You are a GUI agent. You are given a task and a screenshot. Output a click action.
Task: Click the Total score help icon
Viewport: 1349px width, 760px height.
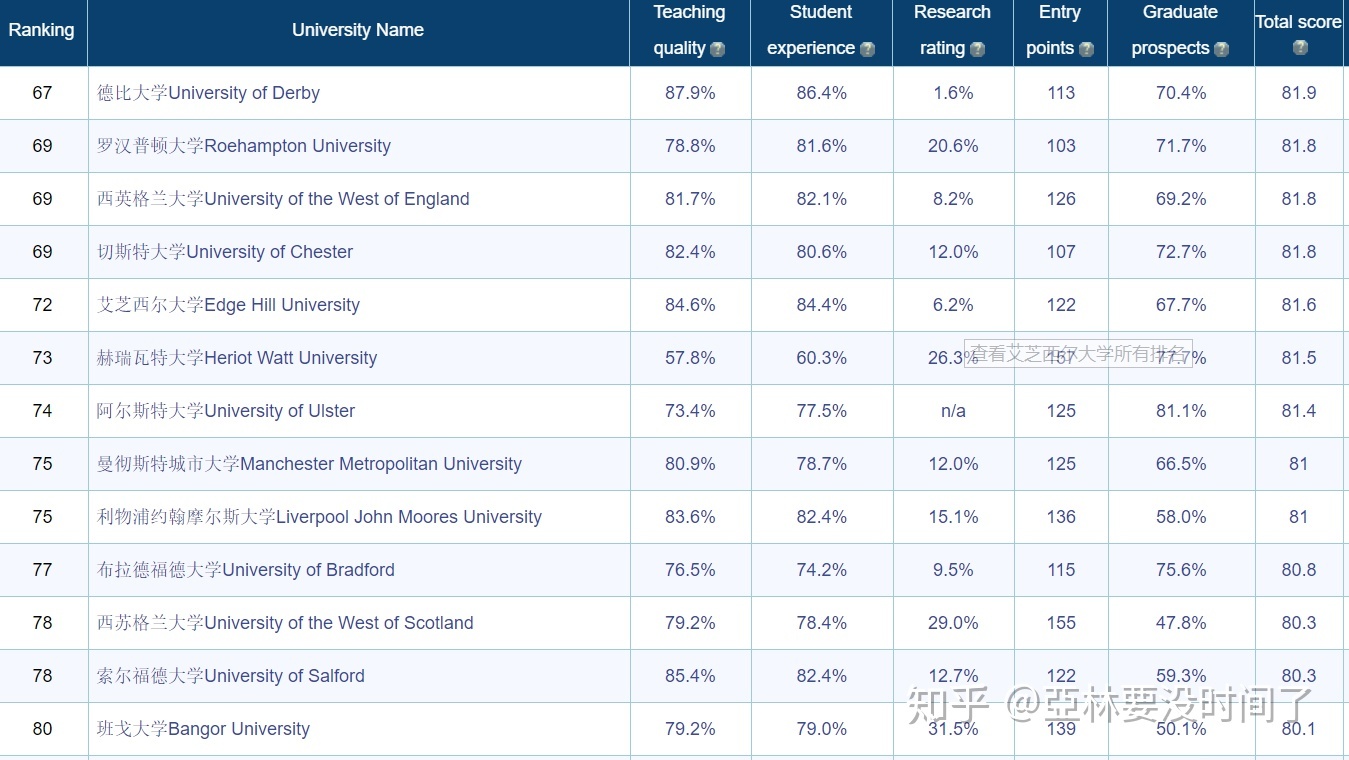(1299, 47)
